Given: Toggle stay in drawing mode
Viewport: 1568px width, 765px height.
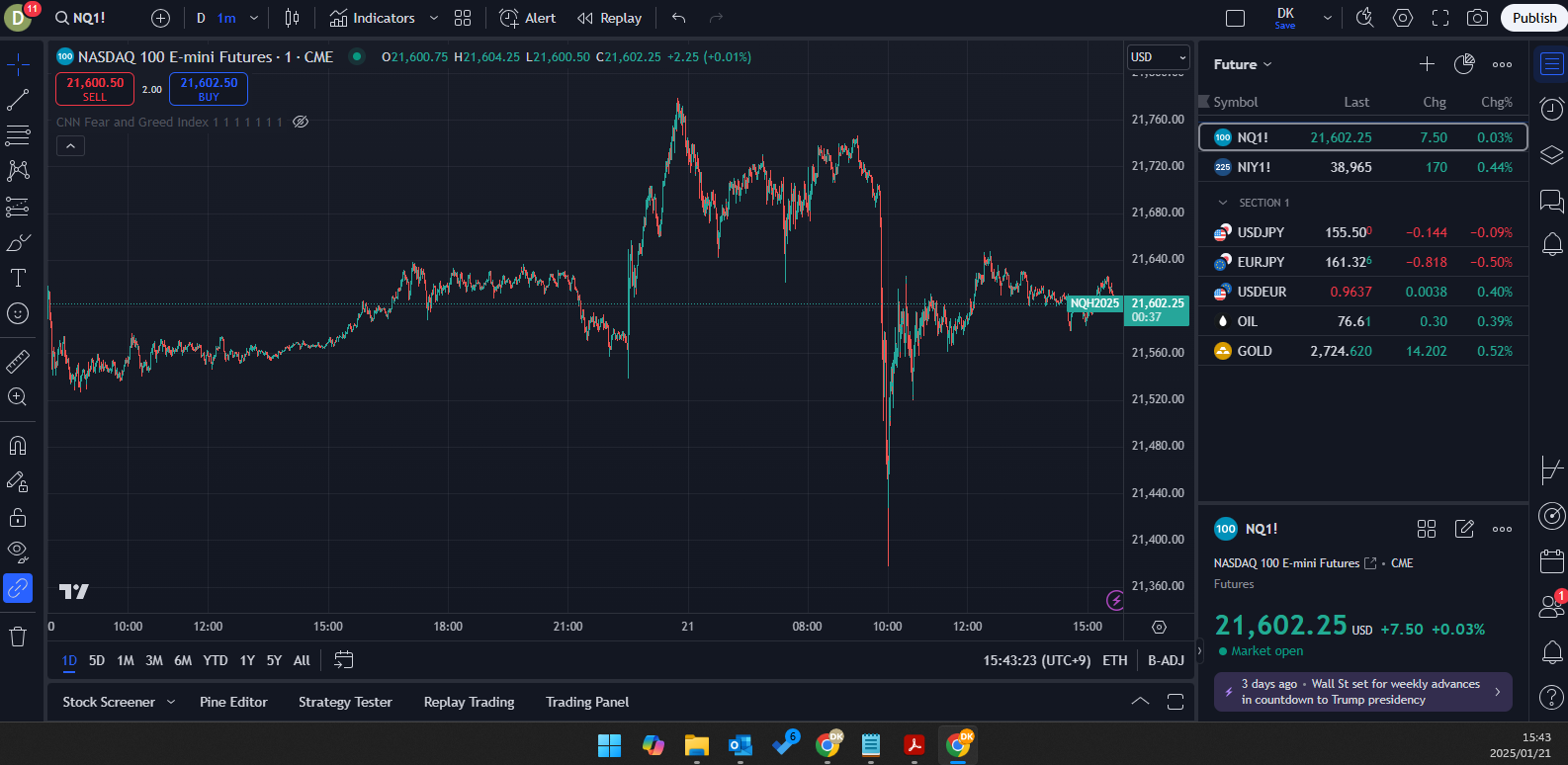Looking at the screenshot, I should (x=18, y=481).
